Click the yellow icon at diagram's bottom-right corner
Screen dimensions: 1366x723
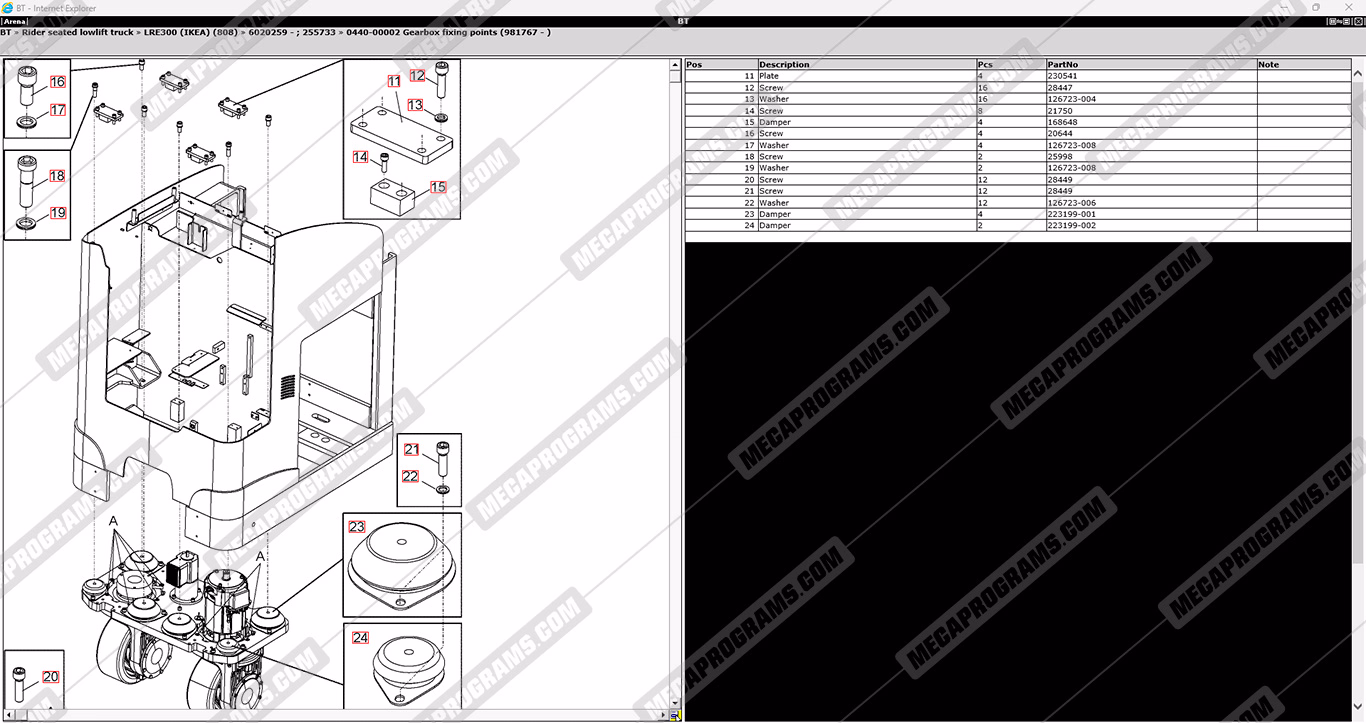point(676,716)
